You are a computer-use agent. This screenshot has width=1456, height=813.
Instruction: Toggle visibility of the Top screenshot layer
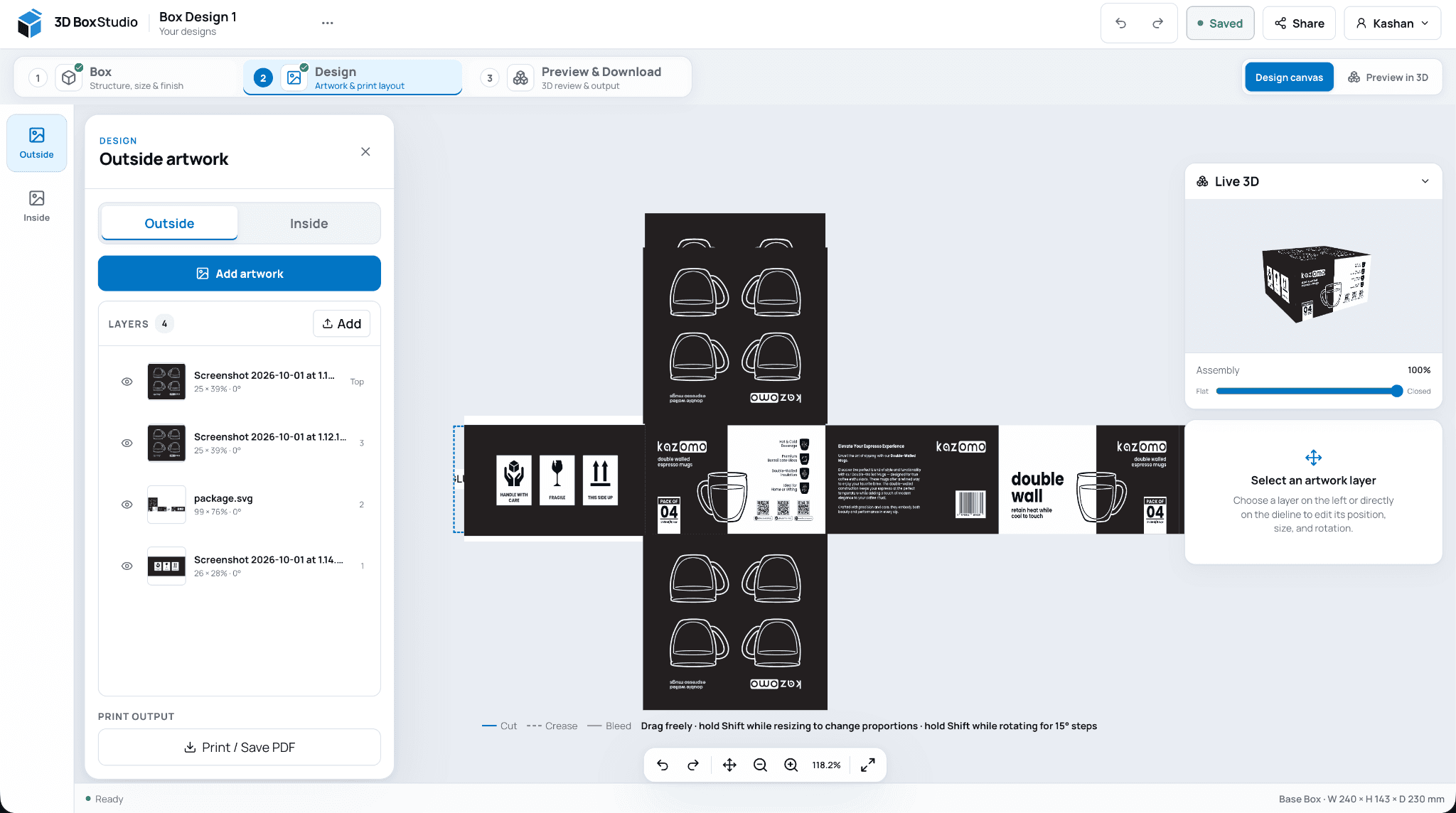click(x=127, y=382)
